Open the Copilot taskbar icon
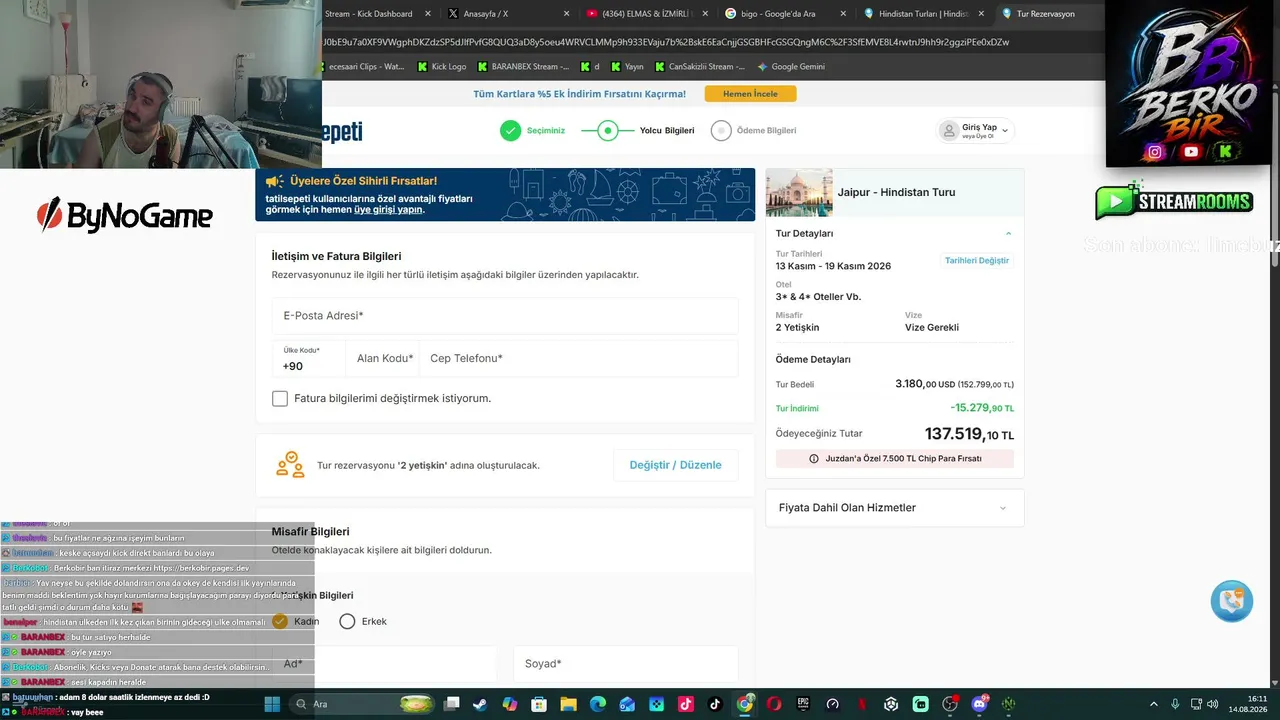Image resolution: width=1280 pixels, height=720 pixels. [510, 704]
